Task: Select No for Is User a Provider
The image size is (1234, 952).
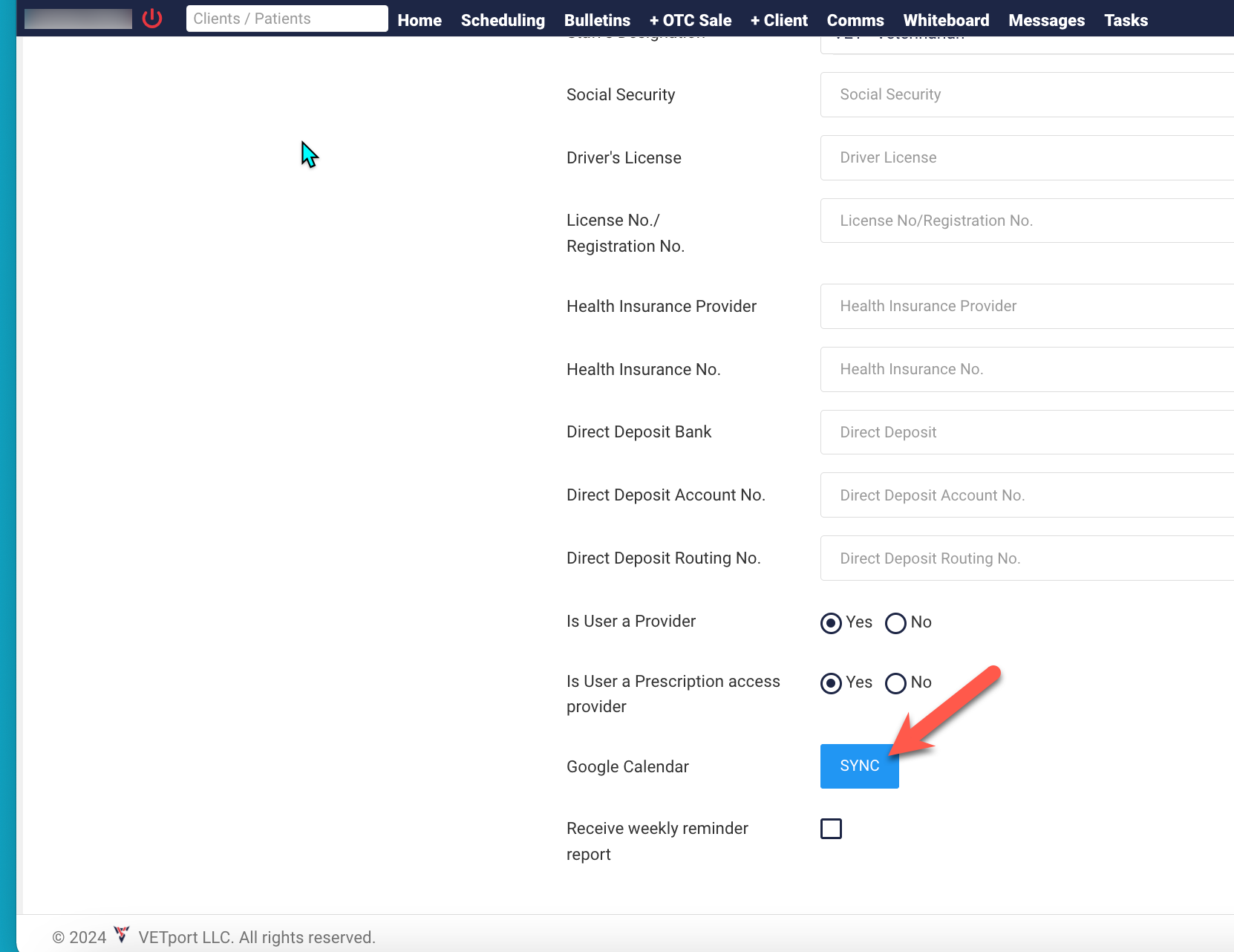Action: click(x=895, y=623)
